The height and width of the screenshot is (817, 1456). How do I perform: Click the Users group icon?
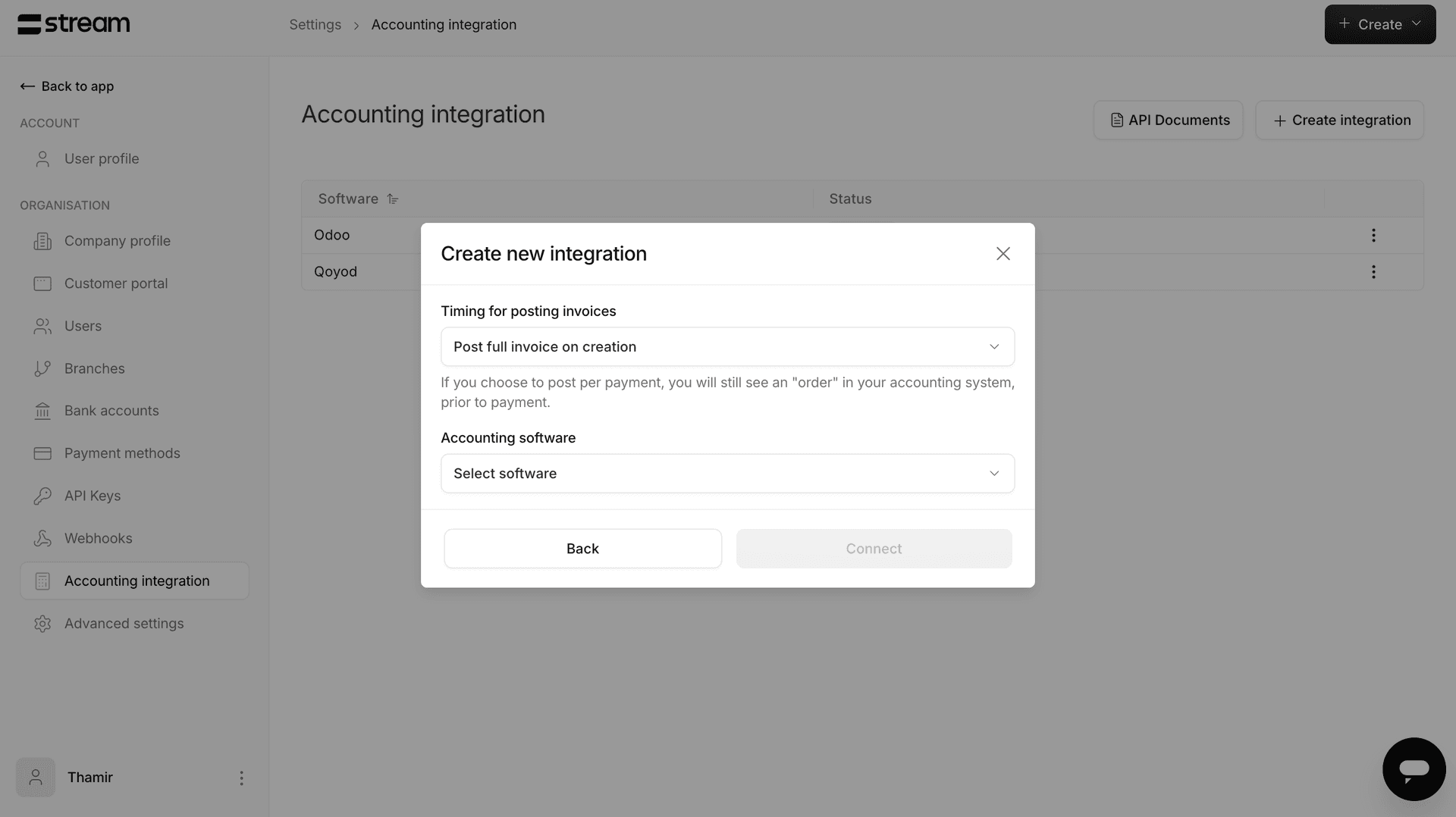click(x=42, y=326)
